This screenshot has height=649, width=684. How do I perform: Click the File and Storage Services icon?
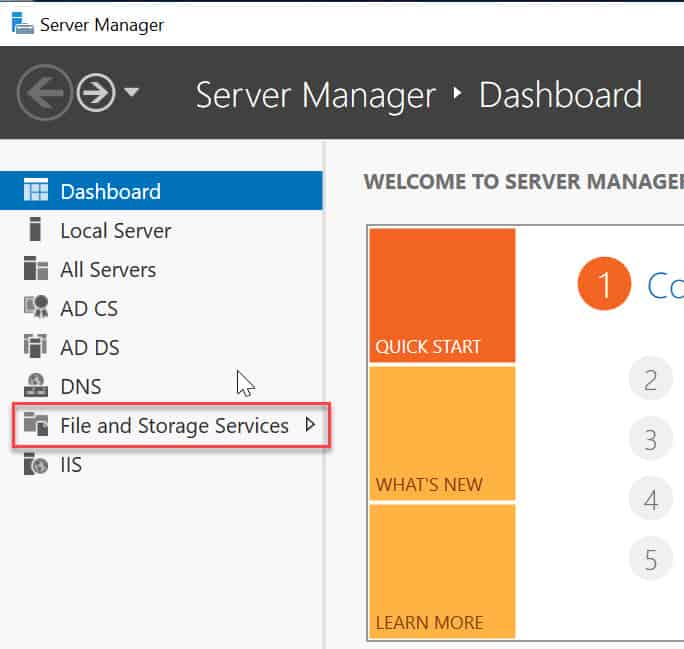tap(36, 424)
